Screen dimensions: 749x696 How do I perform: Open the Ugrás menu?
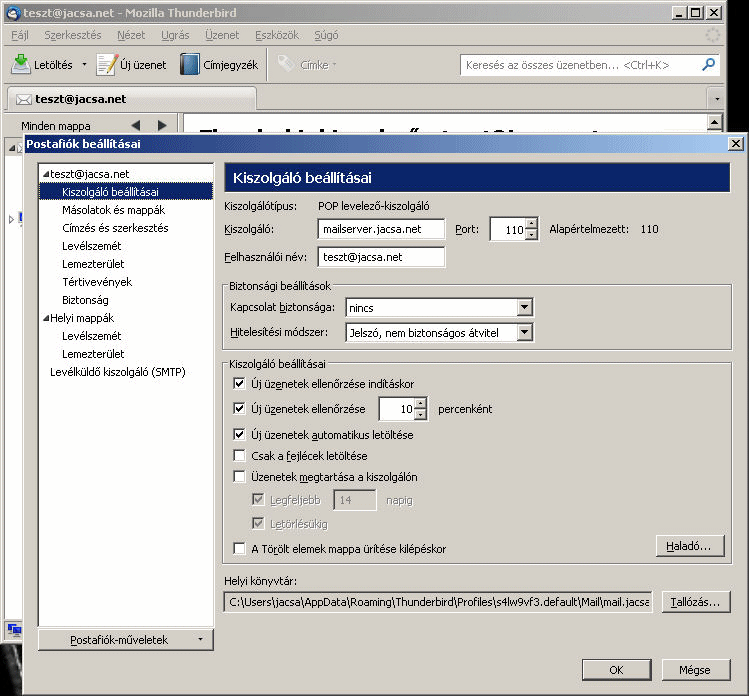click(175, 35)
